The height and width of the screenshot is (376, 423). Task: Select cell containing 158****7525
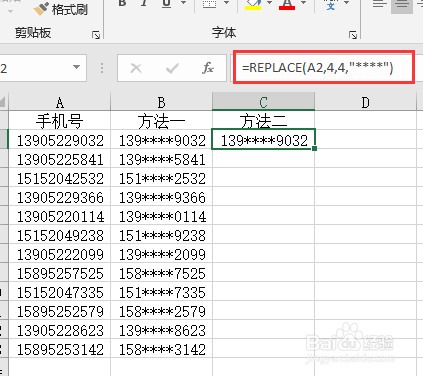point(161,273)
